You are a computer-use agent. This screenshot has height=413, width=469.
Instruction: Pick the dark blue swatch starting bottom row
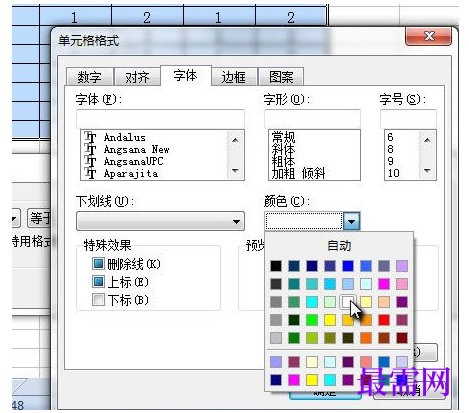[276, 380]
